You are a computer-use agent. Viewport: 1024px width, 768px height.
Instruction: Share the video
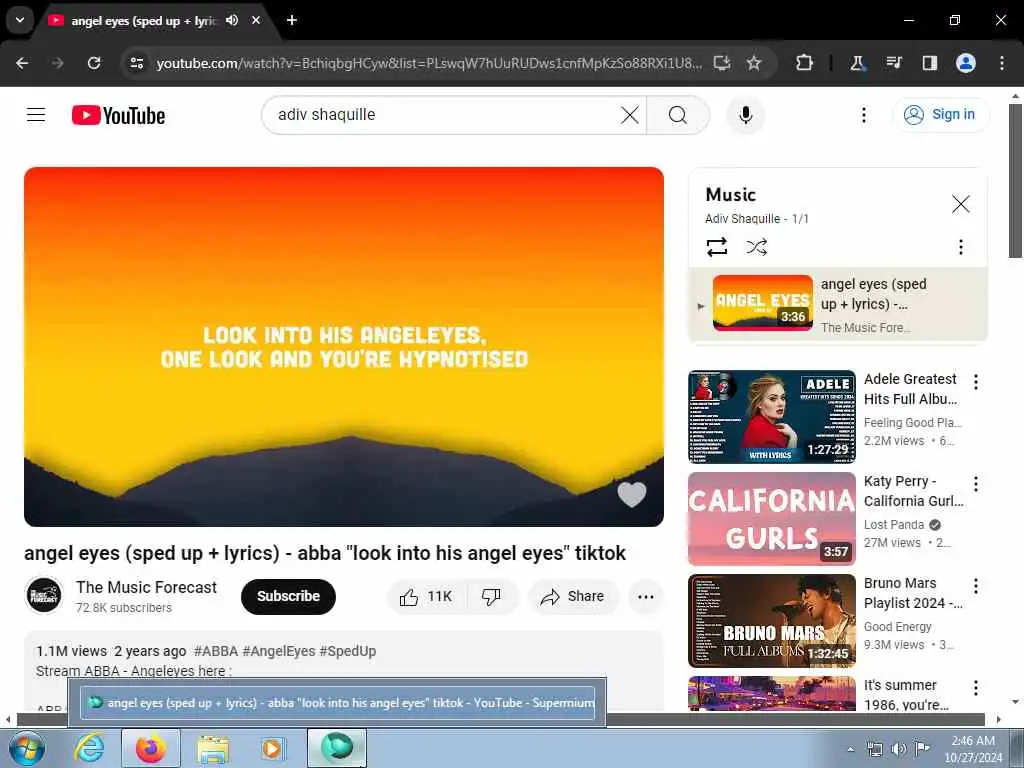click(x=573, y=596)
